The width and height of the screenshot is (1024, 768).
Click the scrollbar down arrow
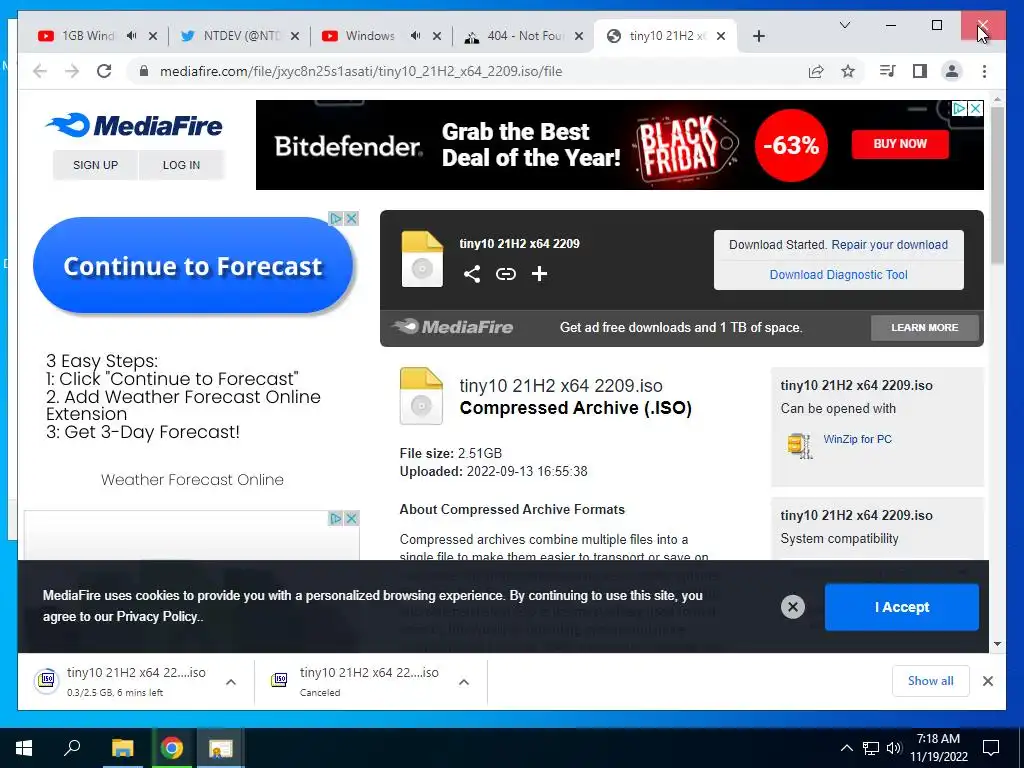click(997, 644)
